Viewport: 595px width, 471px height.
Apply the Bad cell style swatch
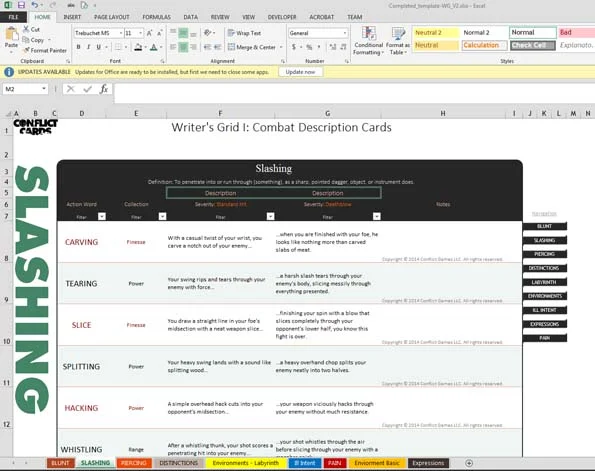[x=576, y=33]
